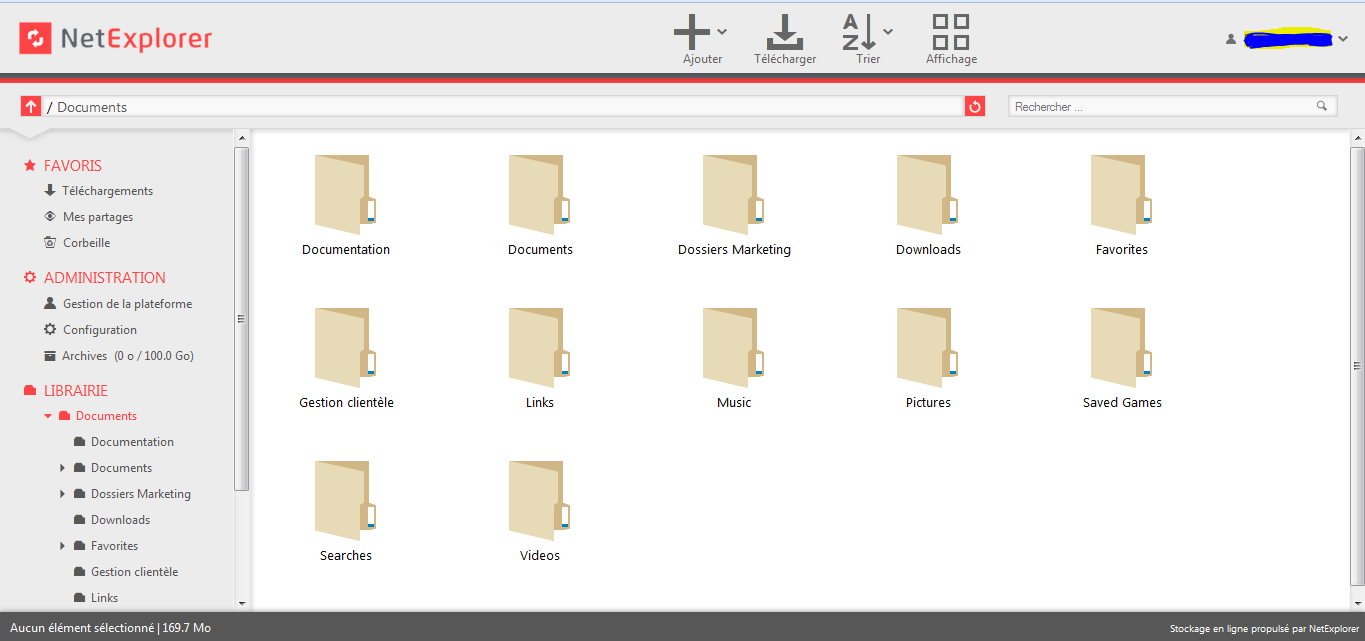1365x641 pixels.
Task: Click the red up-arrow parent folder icon
Action: [31, 106]
